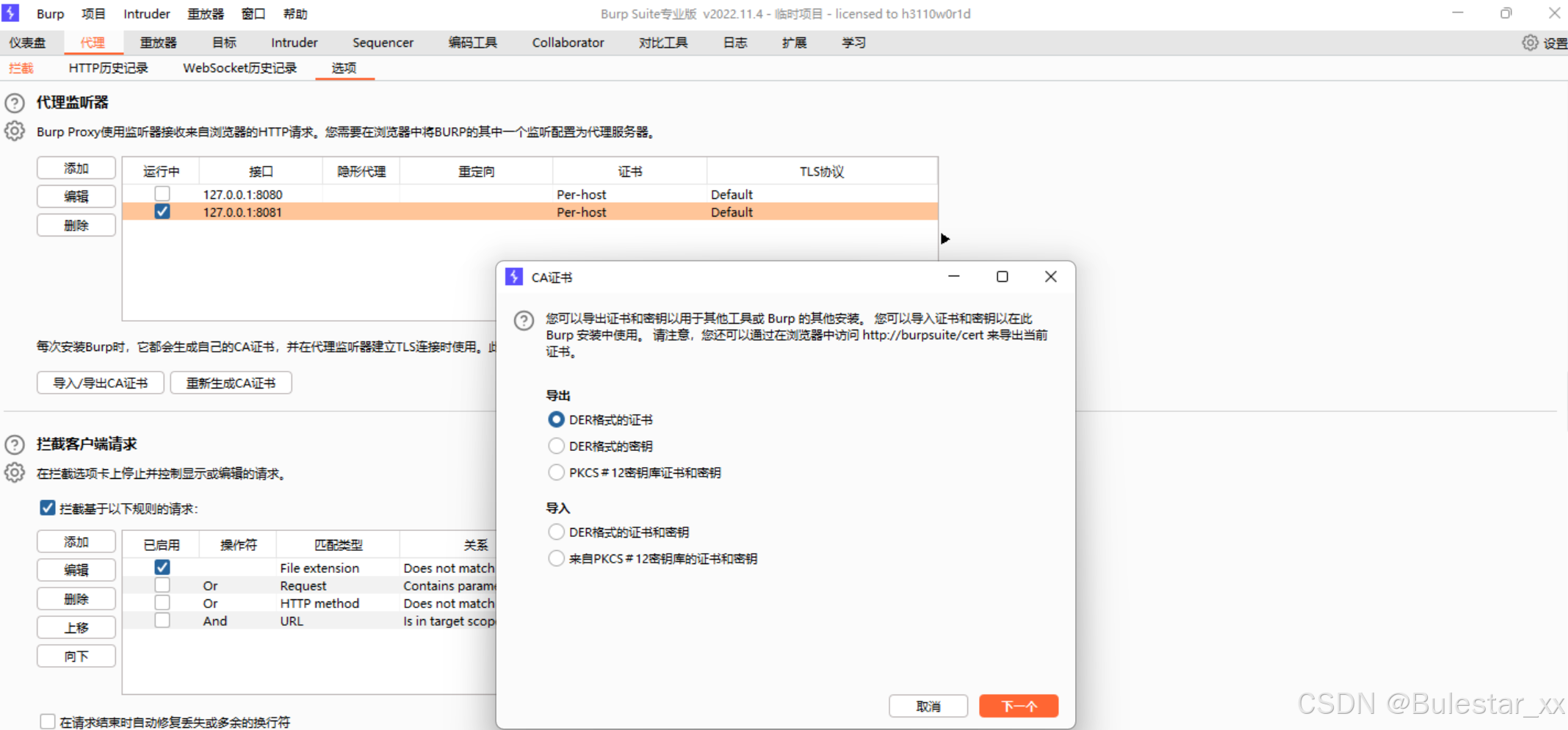Select export DER格式的密钥 radio button

point(557,446)
